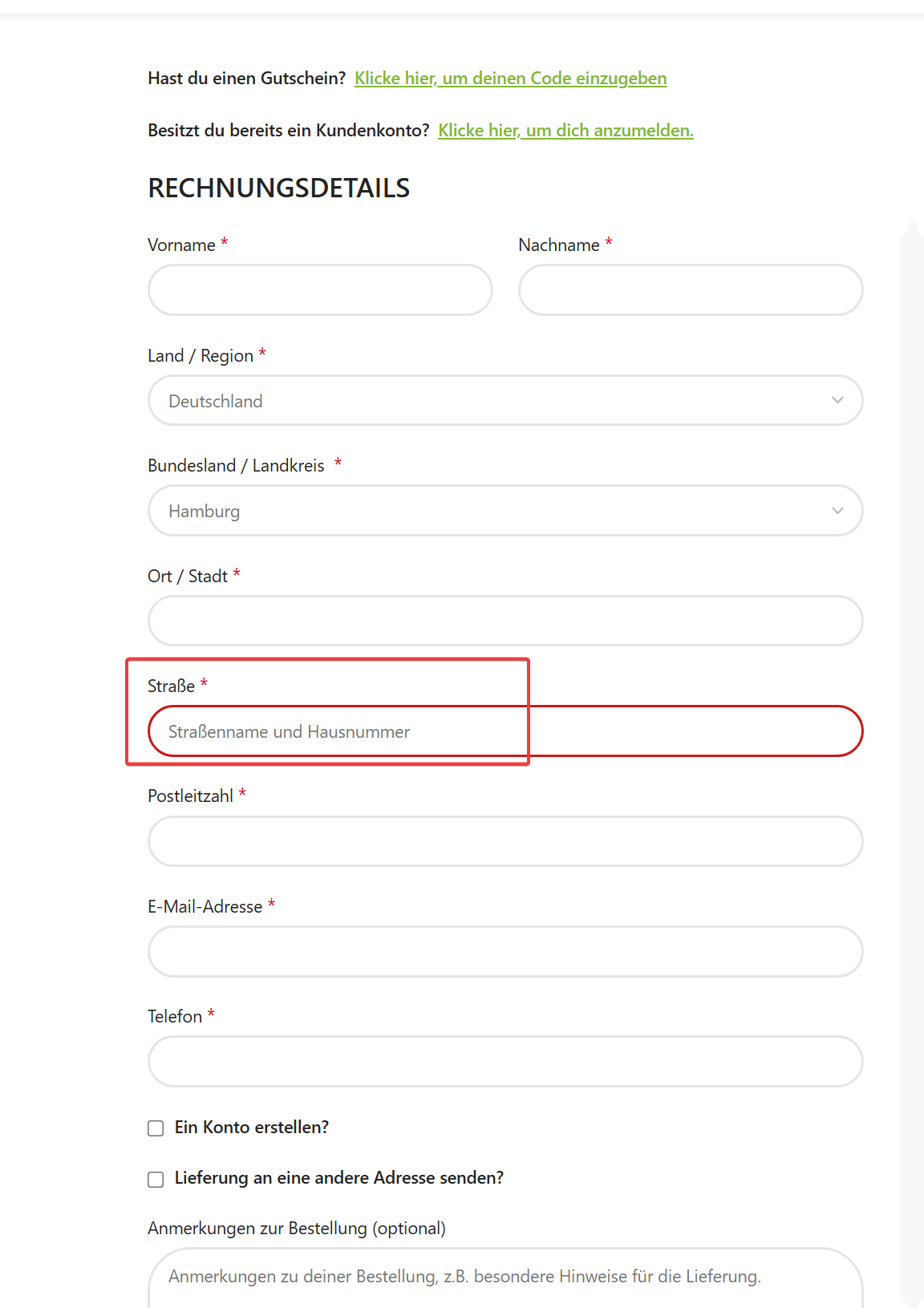The height and width of the screenshot is (1308, 924).
Task: Click the scrollbar up arrow
Action: pos(912,227)
